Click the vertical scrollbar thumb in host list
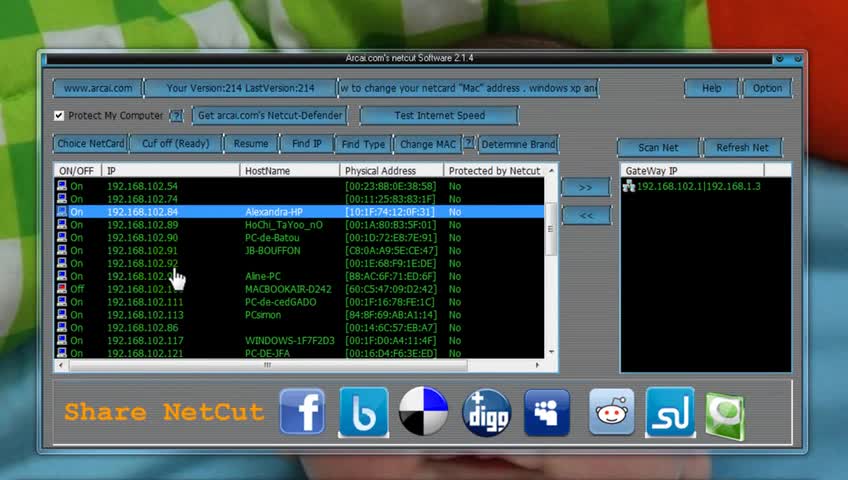Screen dimensions: 848x480 551,229
